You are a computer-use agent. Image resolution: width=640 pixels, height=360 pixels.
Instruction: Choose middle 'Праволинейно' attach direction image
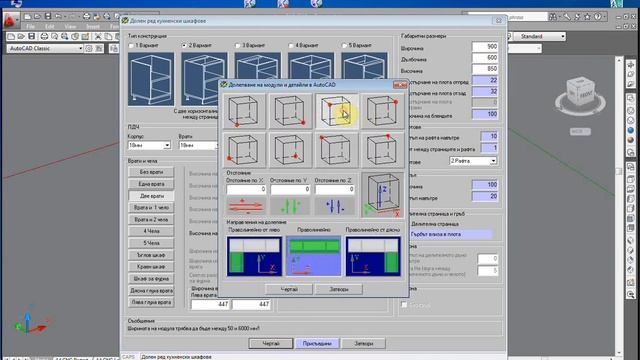coord(313,256)
